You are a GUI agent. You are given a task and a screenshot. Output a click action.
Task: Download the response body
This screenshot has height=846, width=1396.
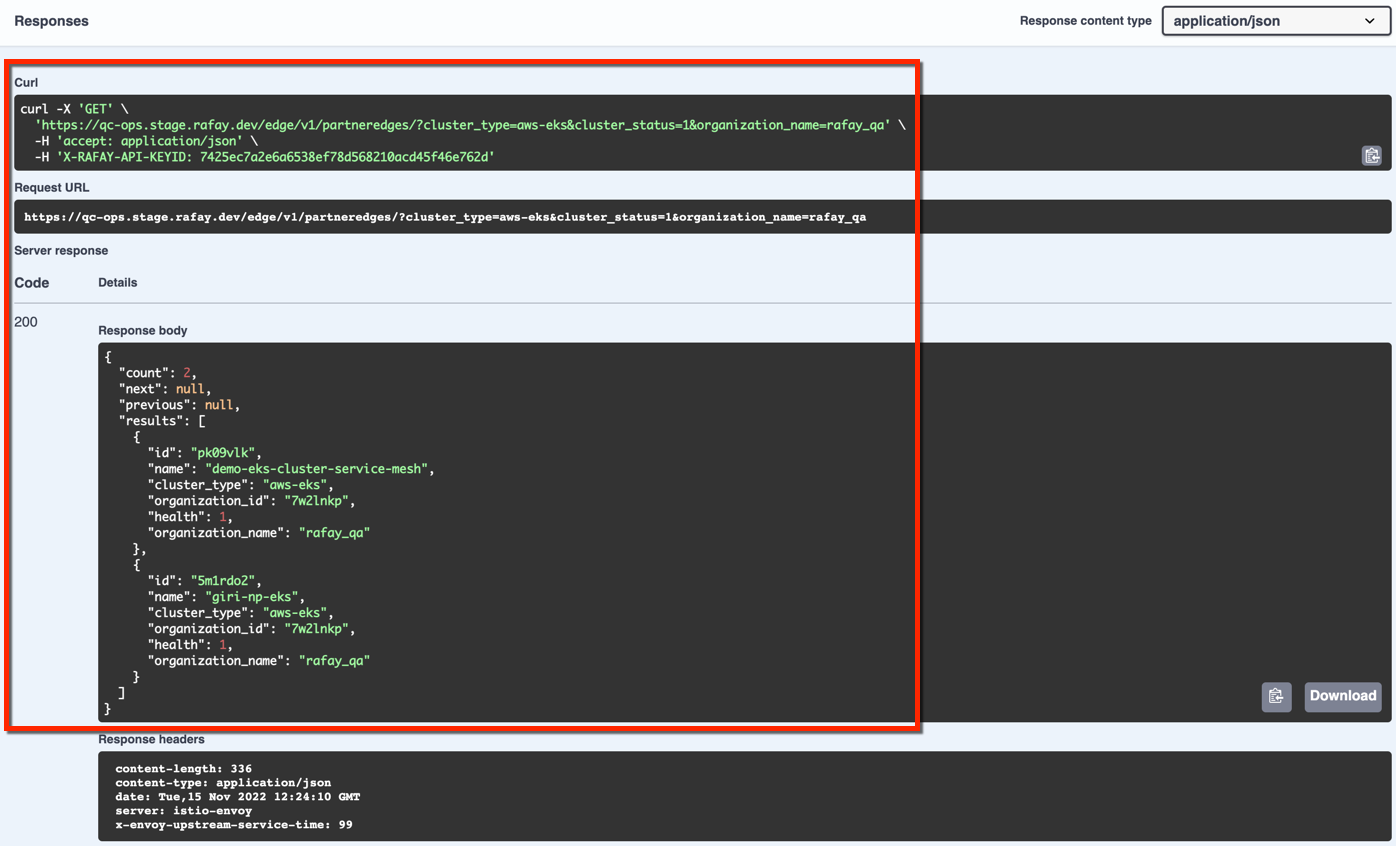[1343, 696]
